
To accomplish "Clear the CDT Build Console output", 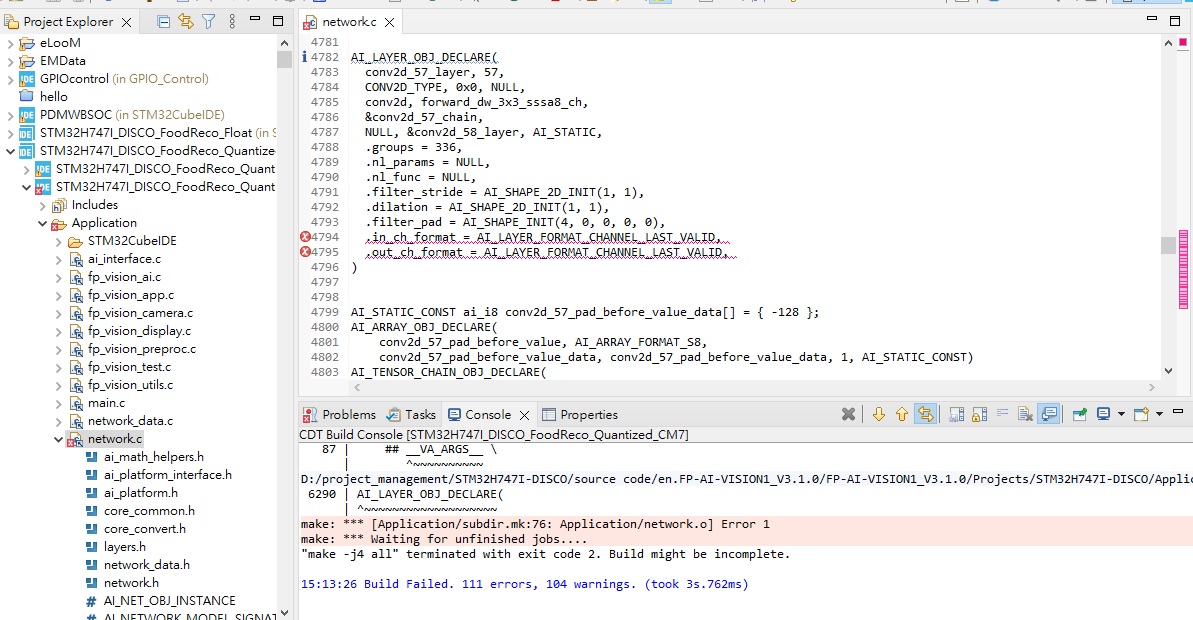I will point(1025,413).
